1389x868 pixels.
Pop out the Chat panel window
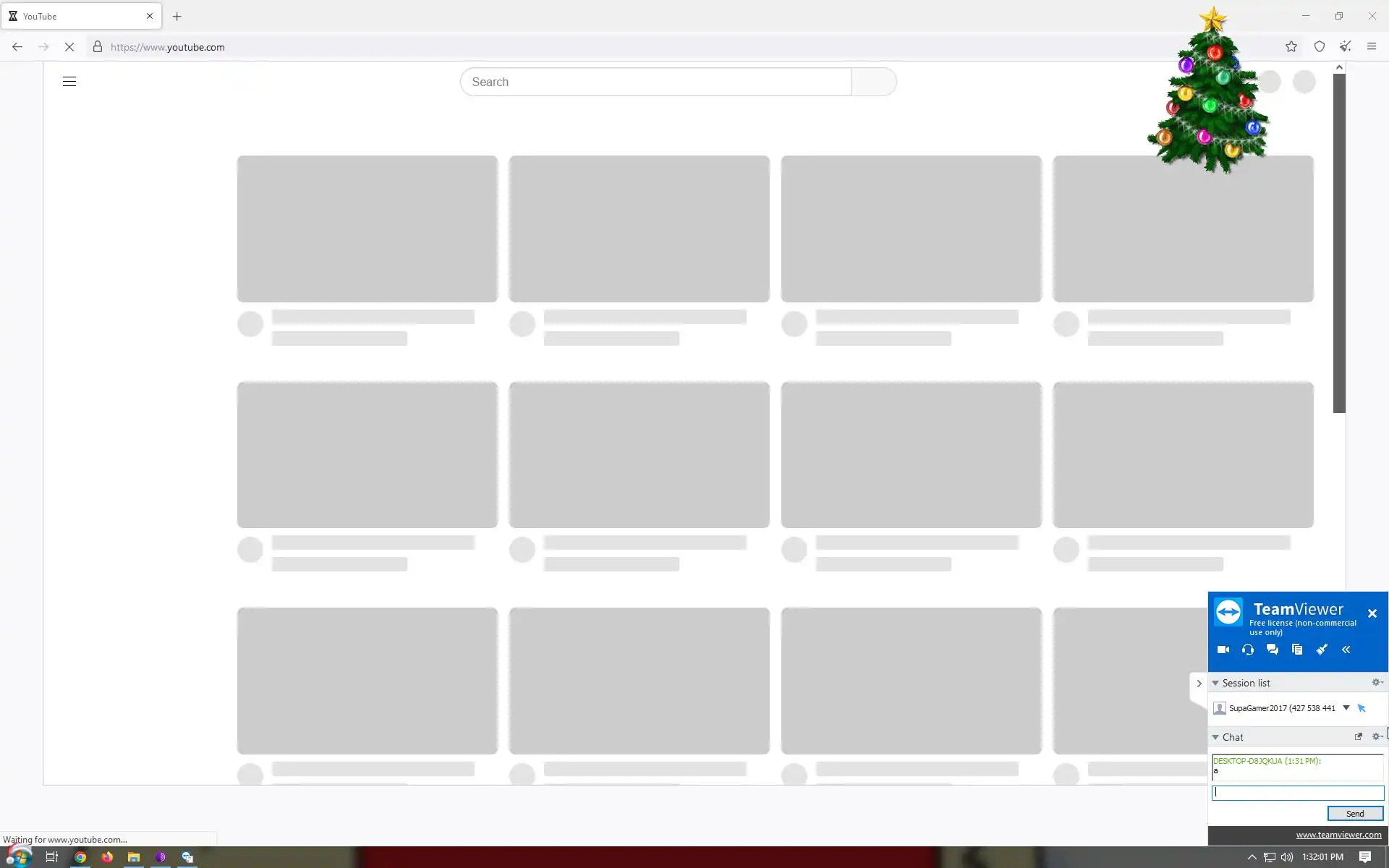pos(1358,736)
